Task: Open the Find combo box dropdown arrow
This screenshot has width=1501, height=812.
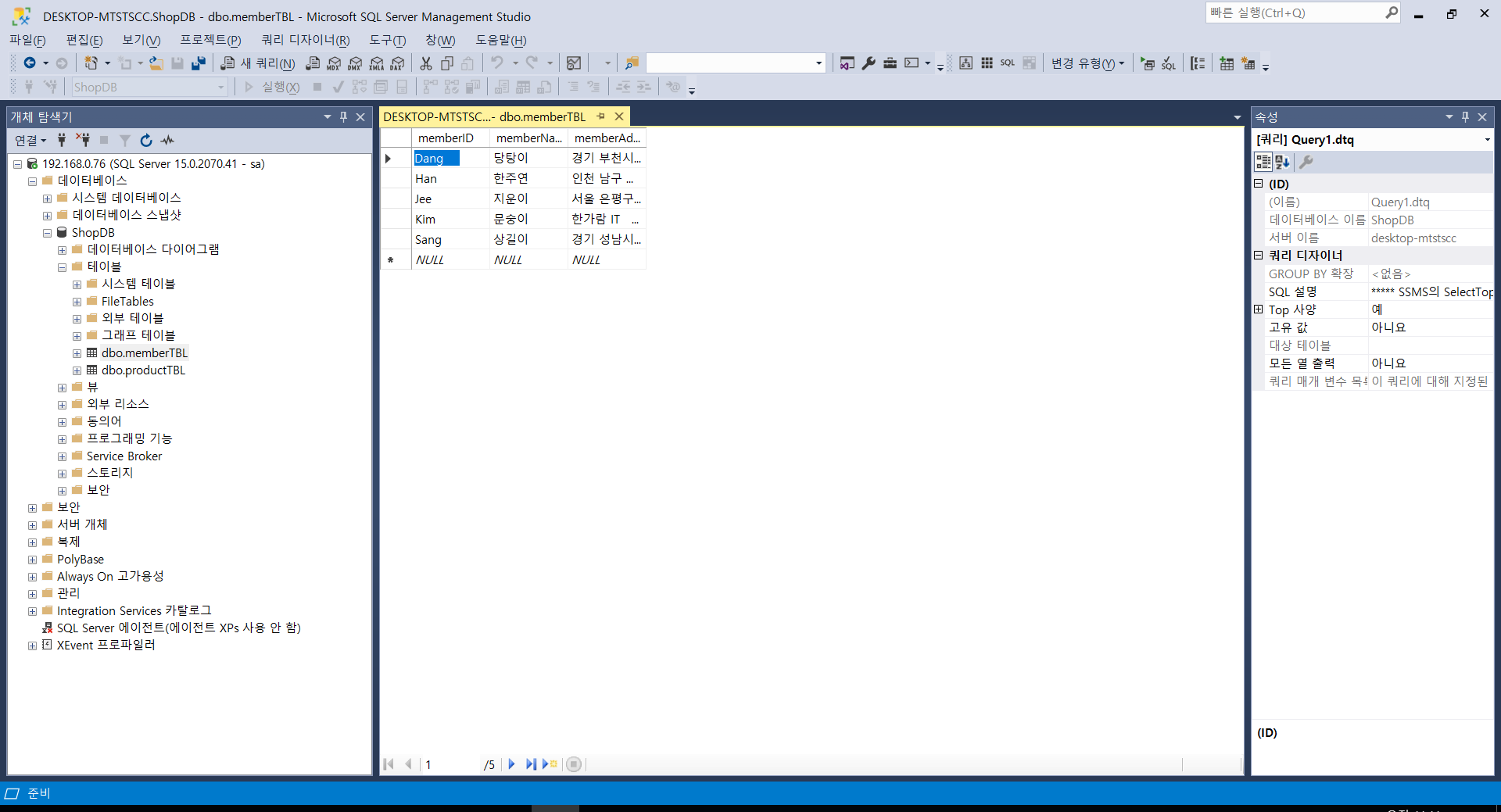Action: point(819,63)
